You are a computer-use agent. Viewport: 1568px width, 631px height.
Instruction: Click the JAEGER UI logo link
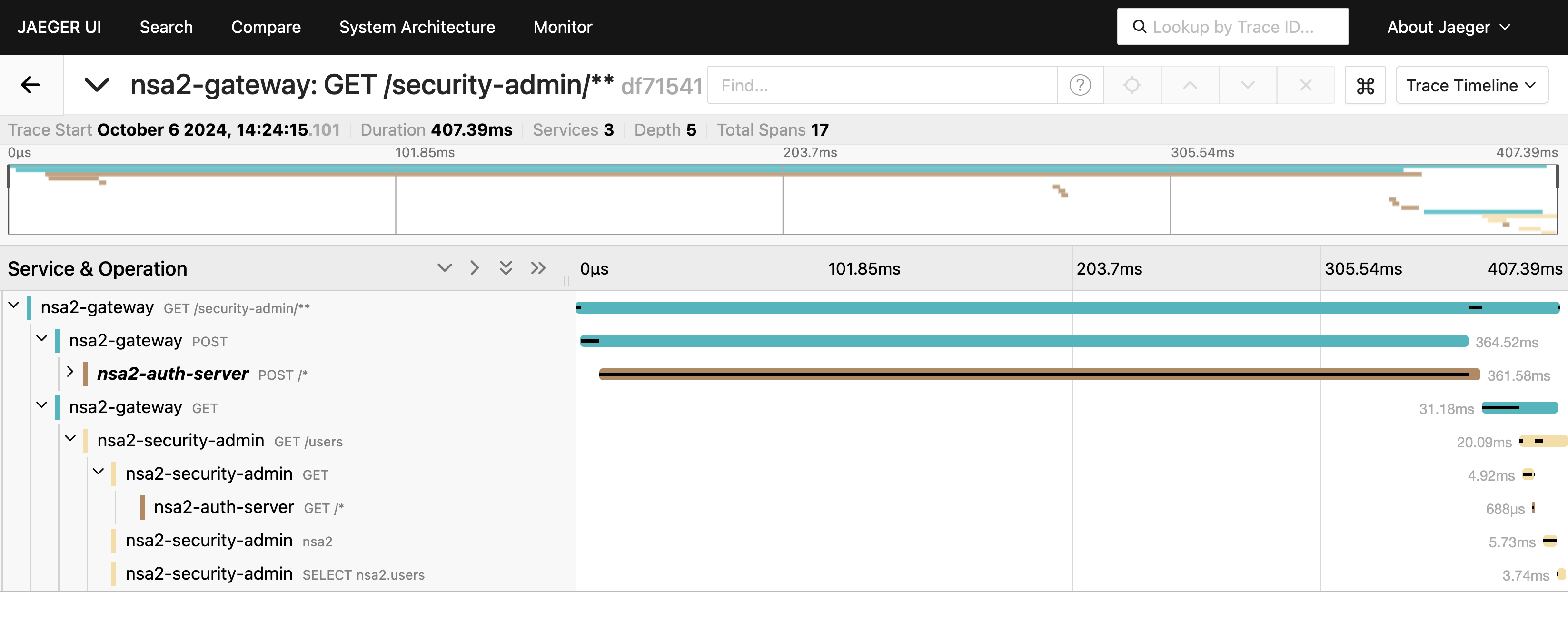(x=59, y=28)
